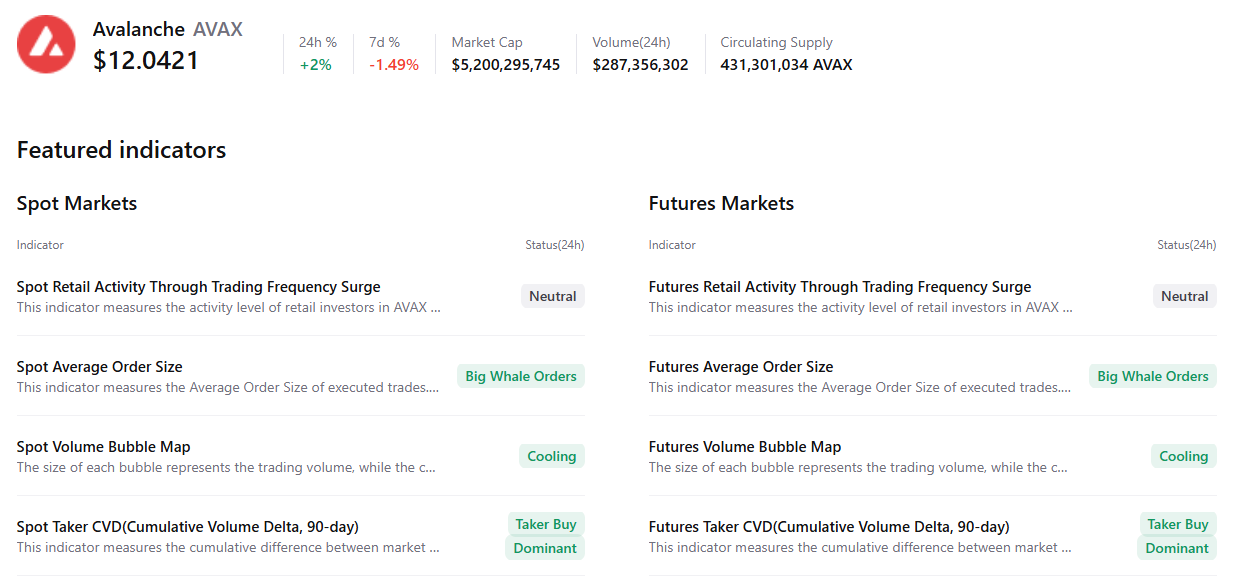Click the Status(24h) header in Spot Markets
The image size is (1242, 588).
[554, 245]
